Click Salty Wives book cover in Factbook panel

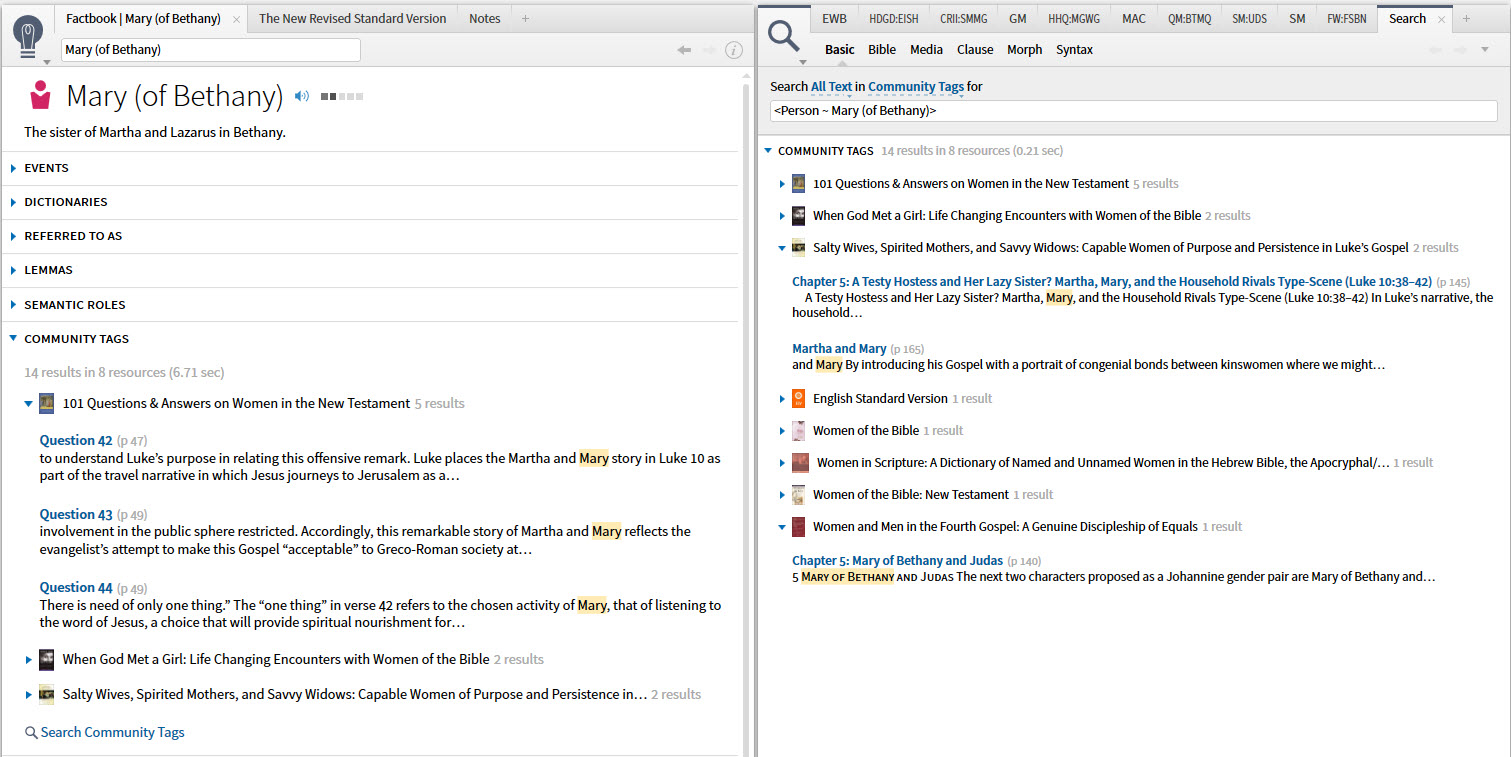point(46,695)
